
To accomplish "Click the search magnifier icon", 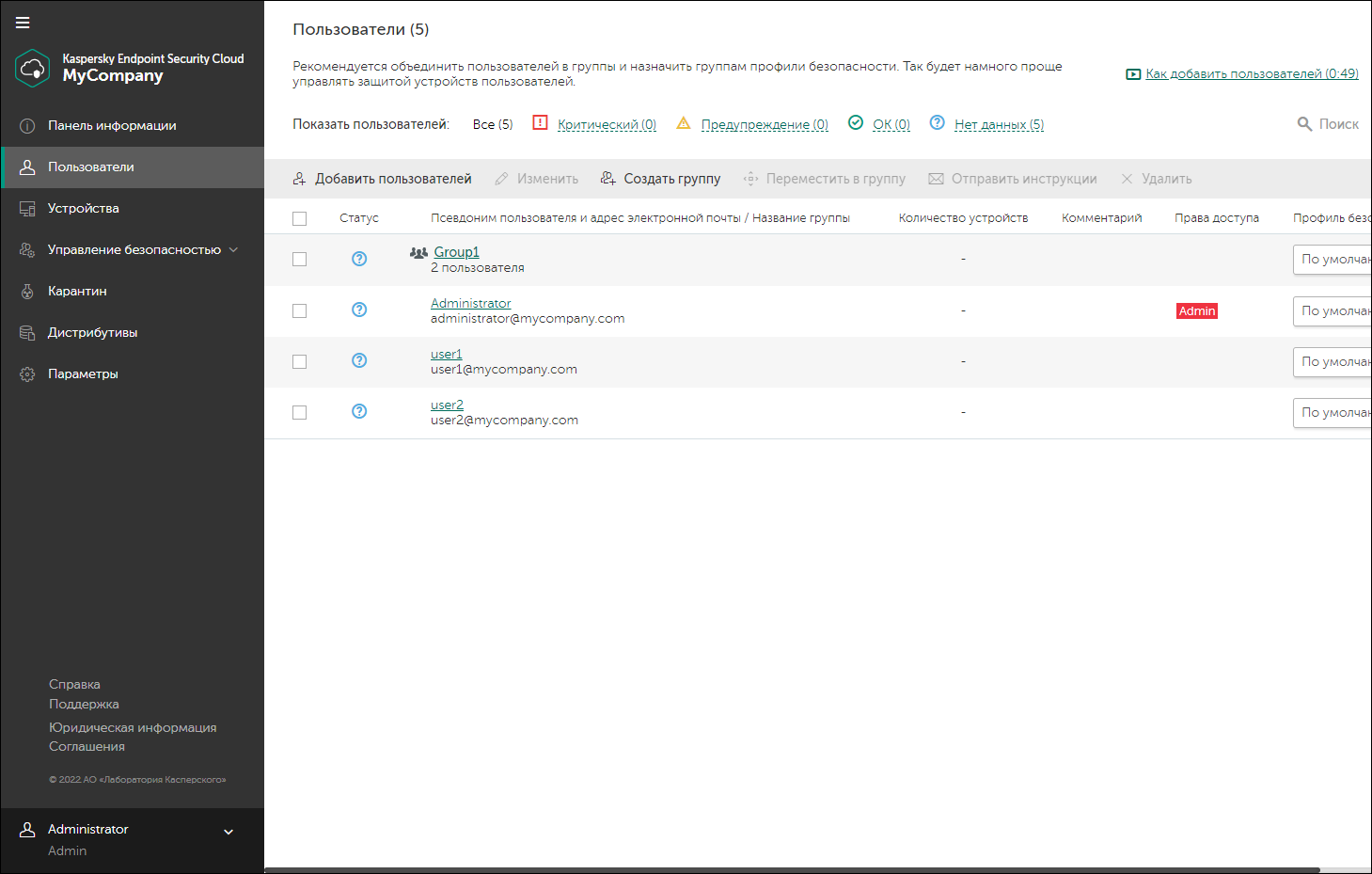I will [1304, 124].
